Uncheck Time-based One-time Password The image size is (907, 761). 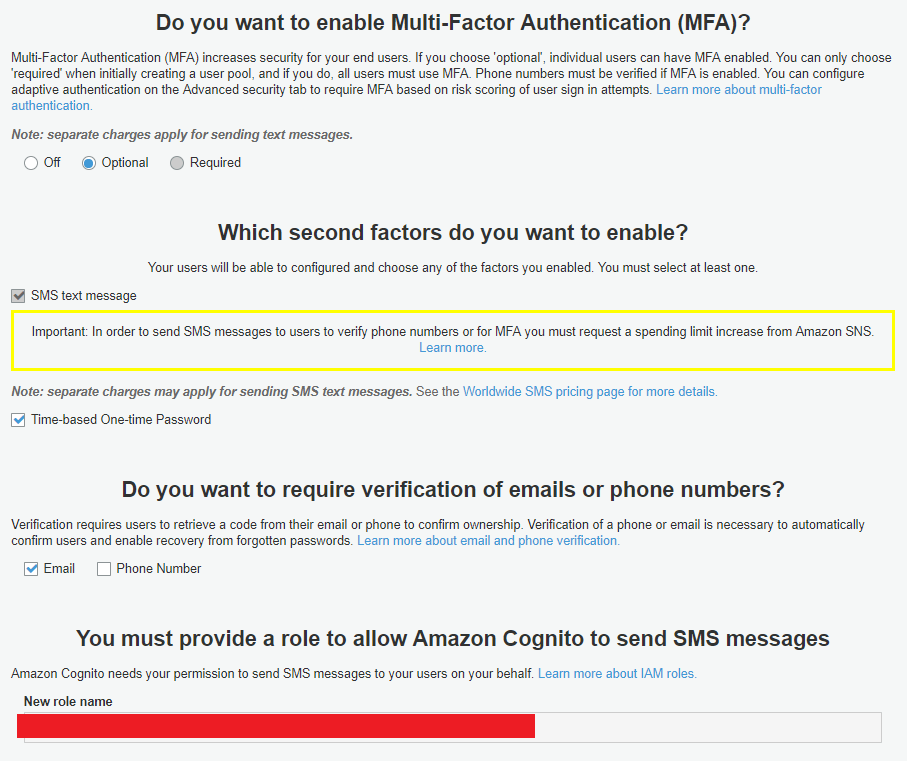[17, 419]
